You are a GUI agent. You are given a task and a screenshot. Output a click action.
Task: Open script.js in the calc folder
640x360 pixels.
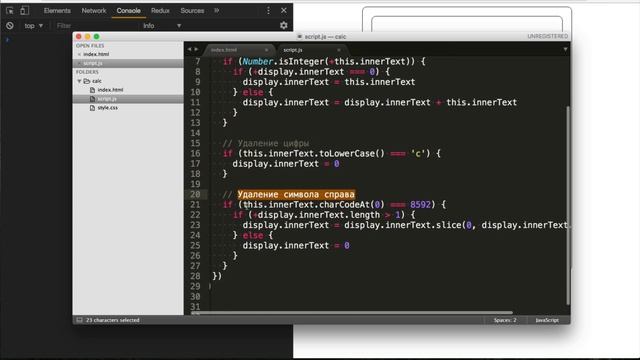click(x=107, y=99)
